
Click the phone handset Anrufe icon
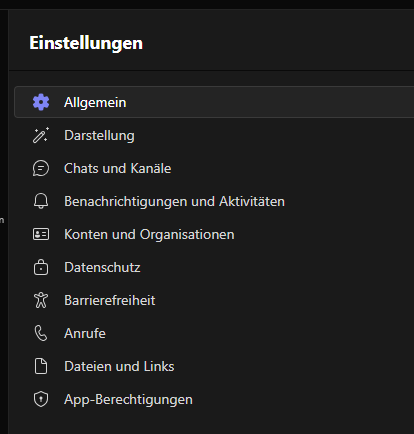pos(41,333)
